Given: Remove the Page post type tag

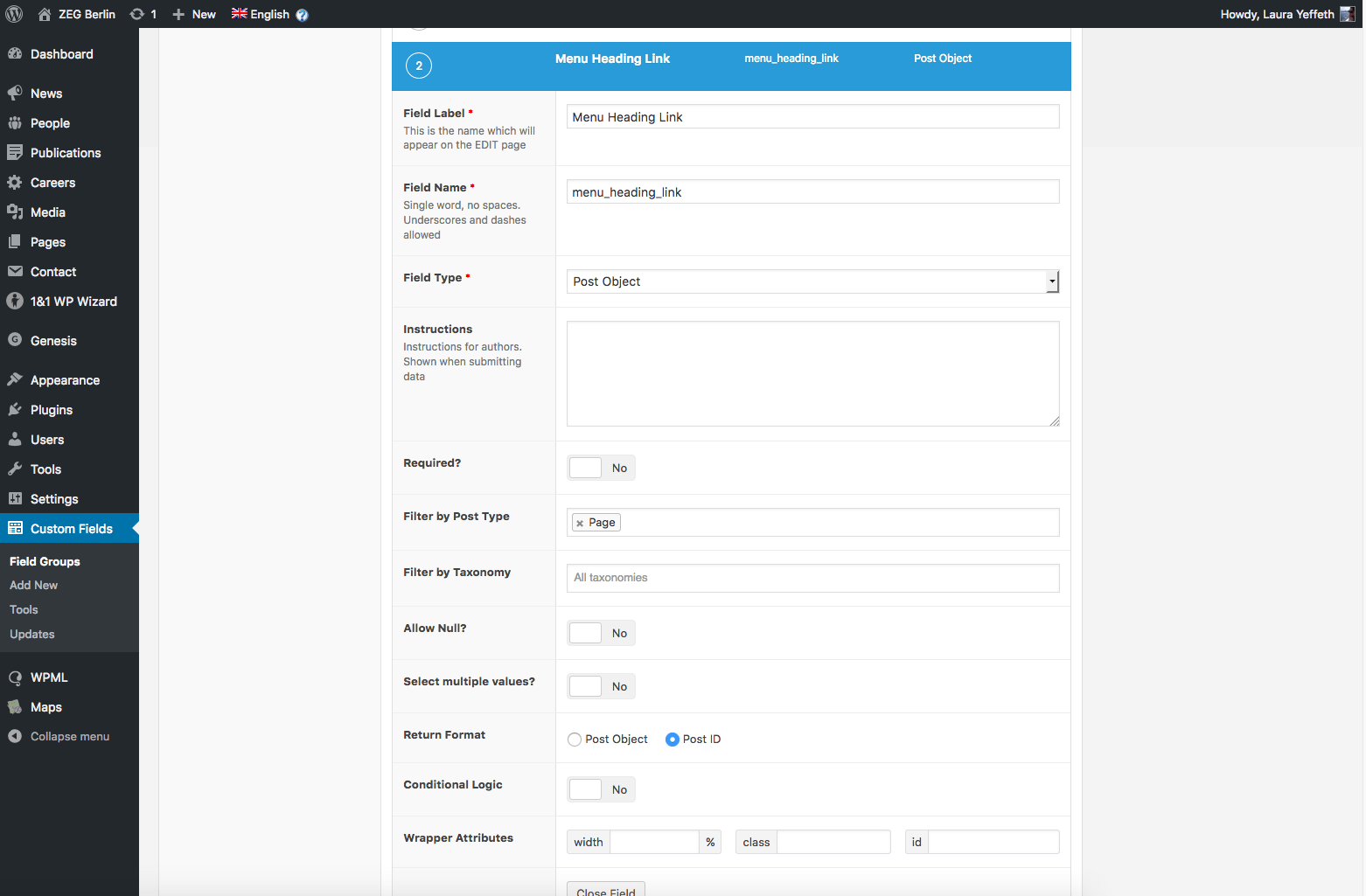Looking at the screenshot, I should coord(580,523).
